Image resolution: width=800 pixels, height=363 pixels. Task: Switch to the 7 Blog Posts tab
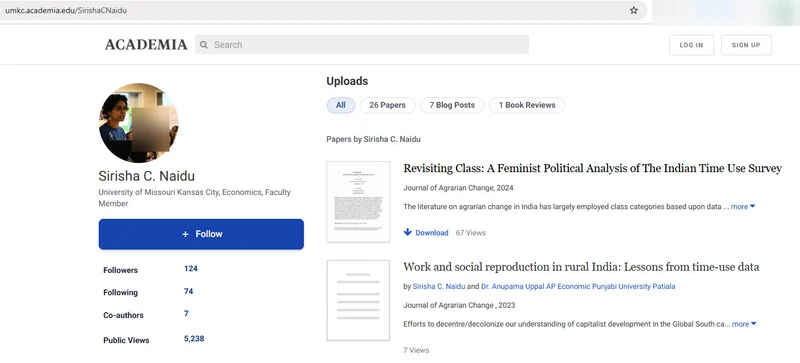click(x=452, y=105)
